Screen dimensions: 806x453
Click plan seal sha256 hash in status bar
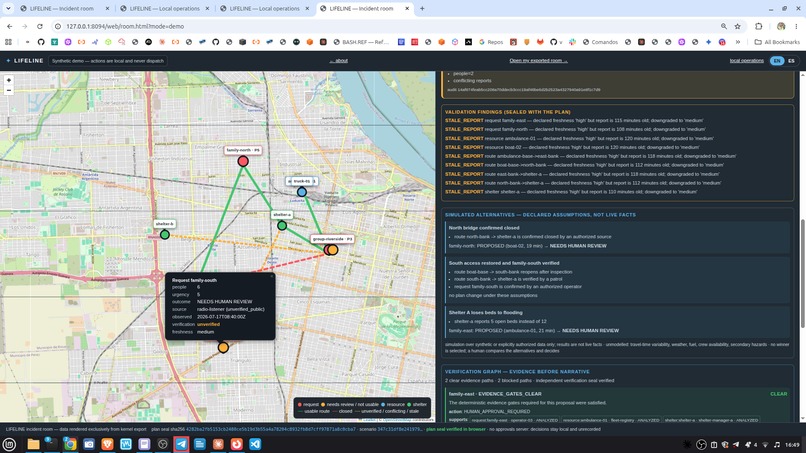point(271,429)
